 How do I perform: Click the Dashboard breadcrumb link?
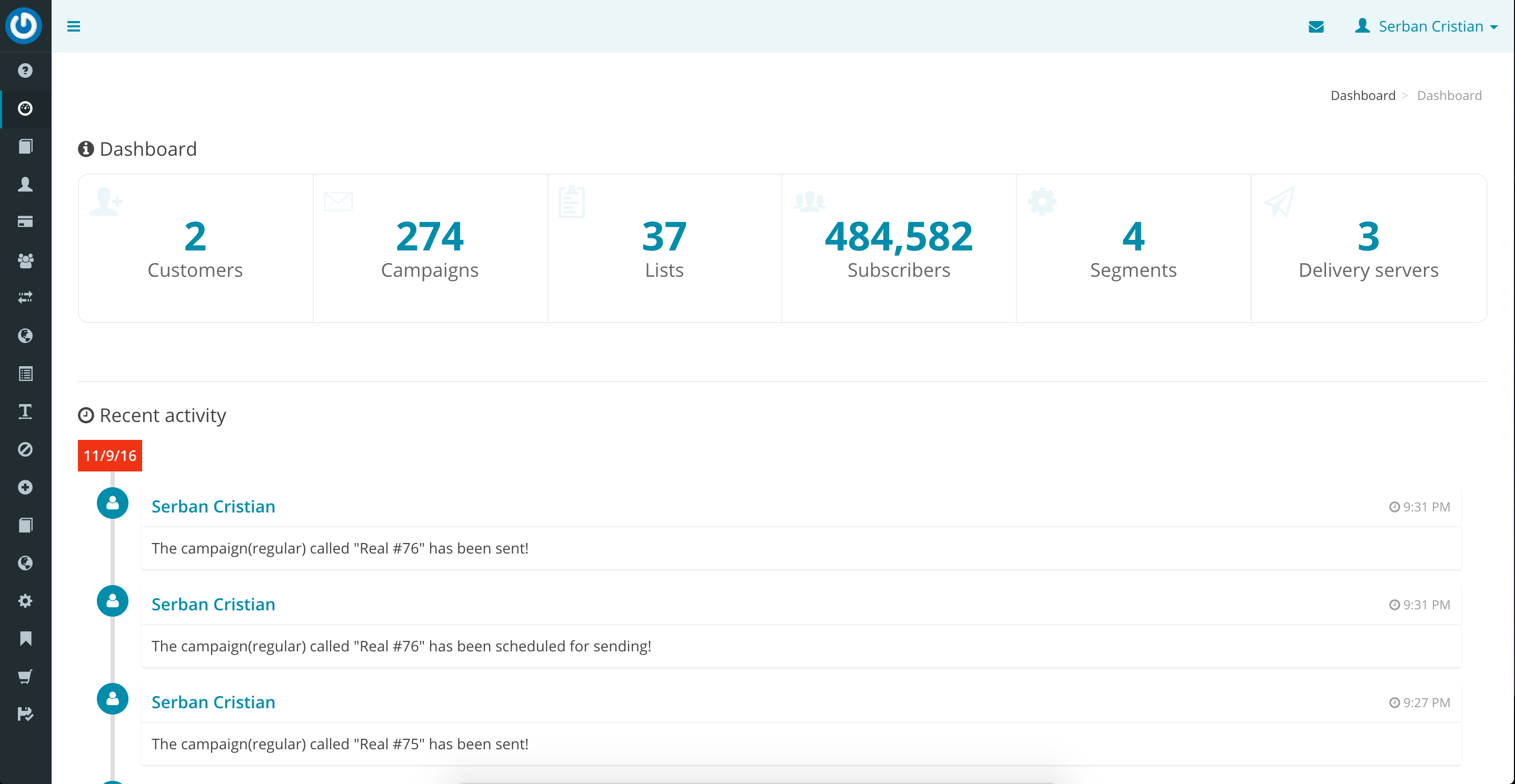point(1363,95)
